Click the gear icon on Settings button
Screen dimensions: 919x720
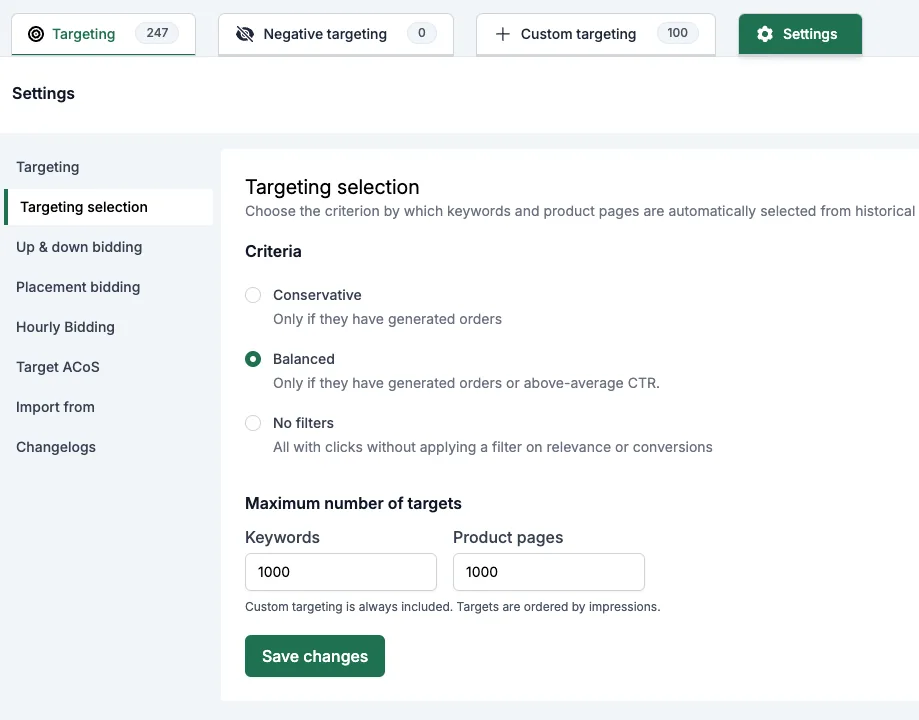(x=765, y=34)
